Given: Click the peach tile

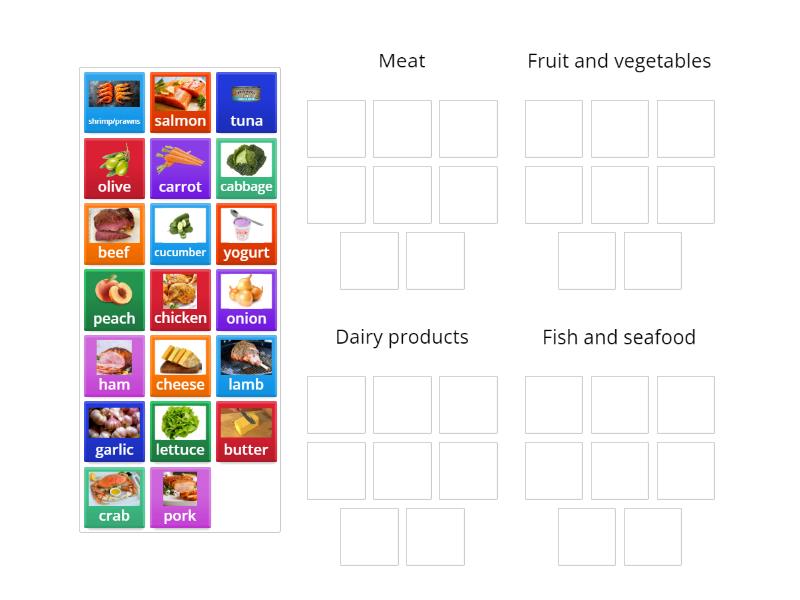Looking at the screenshot, I should coord(114,300).
